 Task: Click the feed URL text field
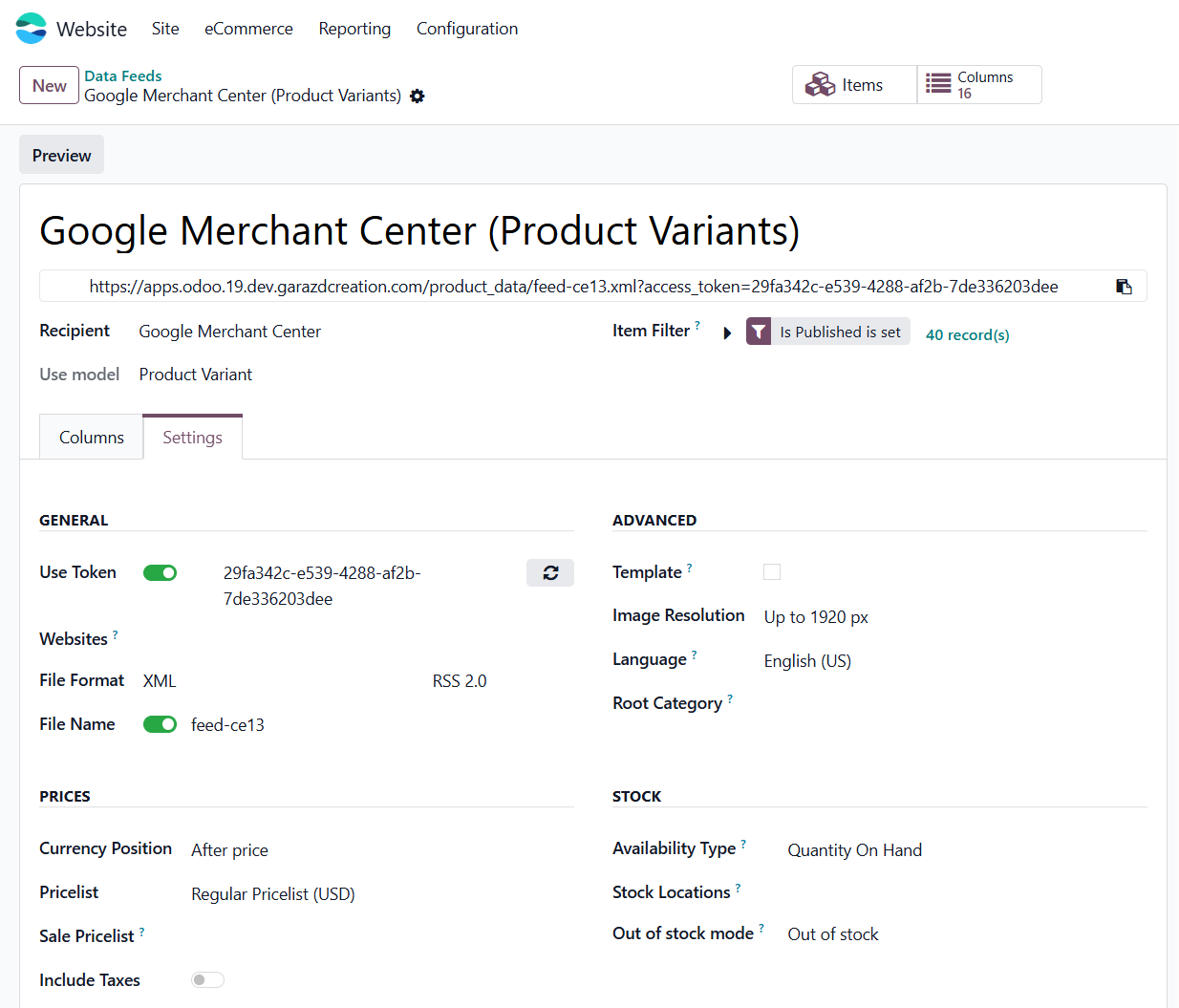coord(573,287)
